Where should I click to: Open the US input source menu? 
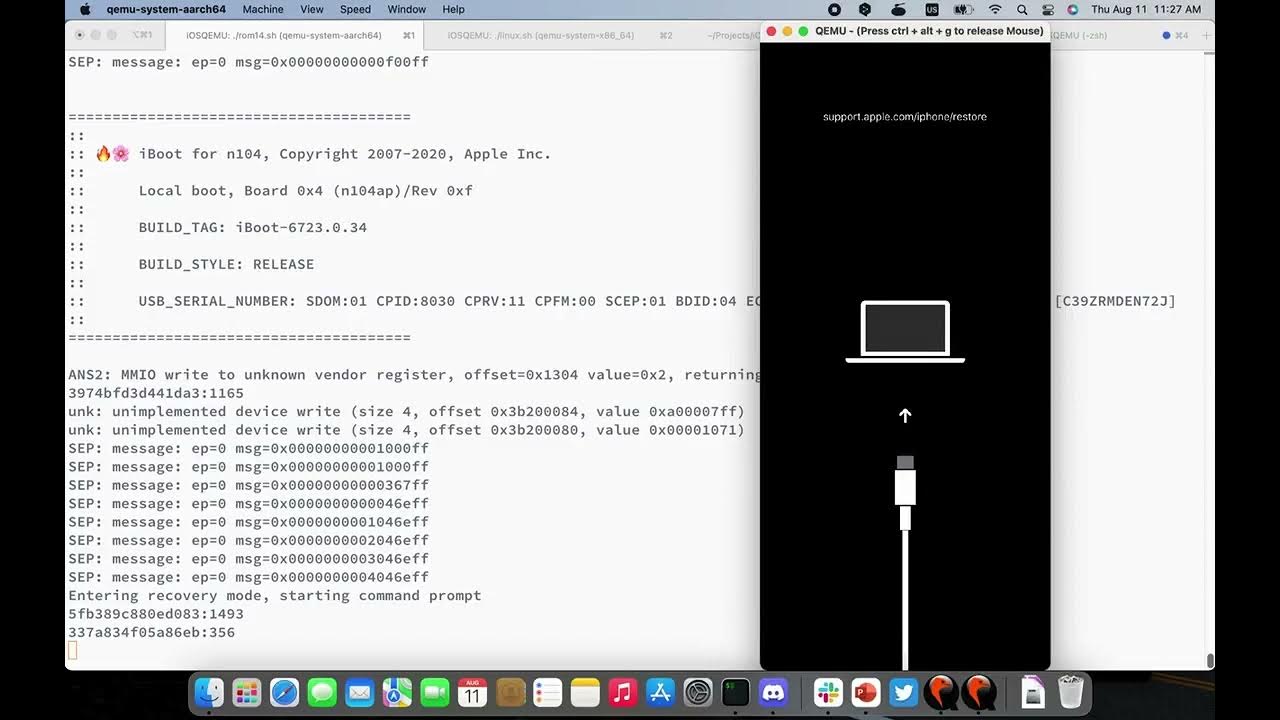pos(932,9)
